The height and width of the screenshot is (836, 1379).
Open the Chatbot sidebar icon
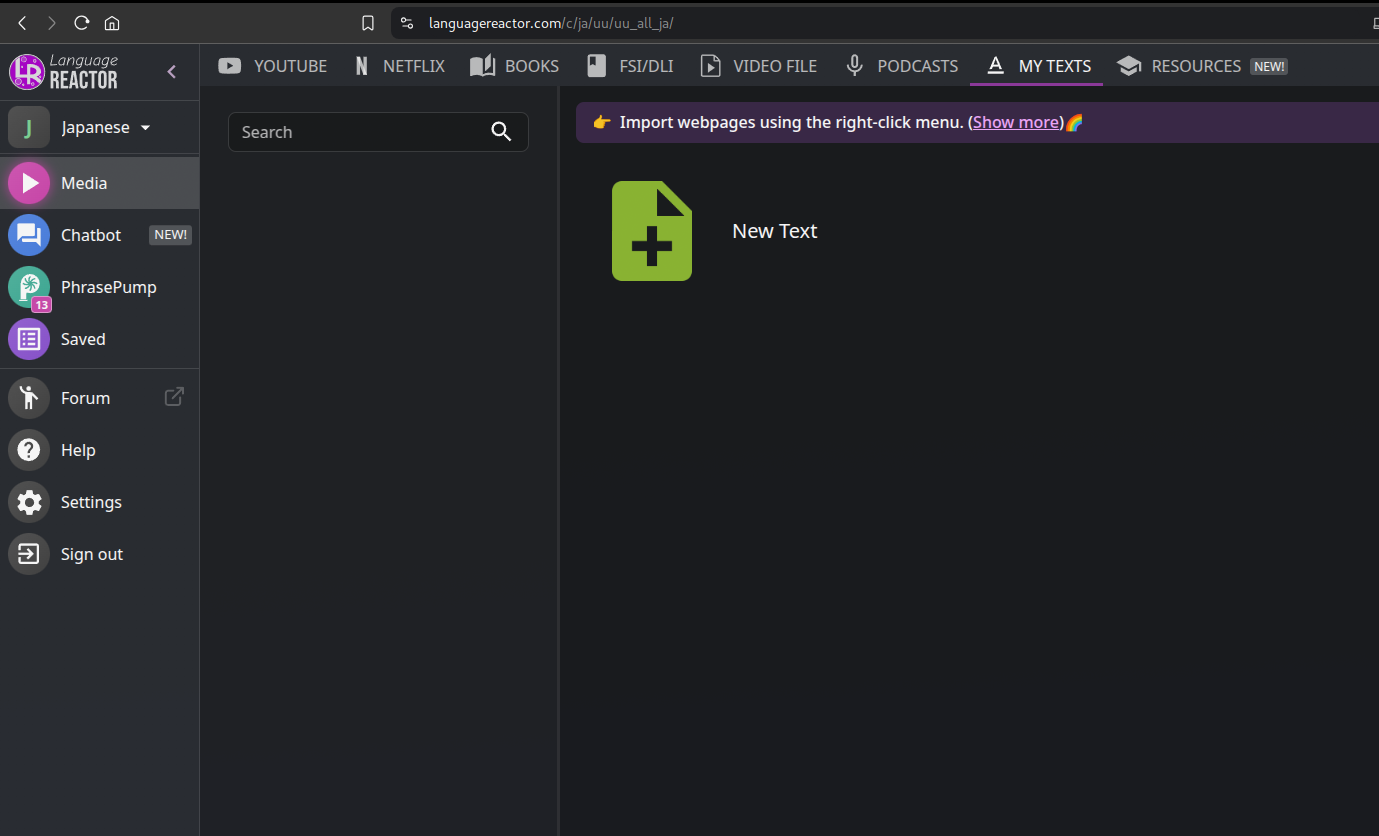pyautogui.click(x=29, y=235)
